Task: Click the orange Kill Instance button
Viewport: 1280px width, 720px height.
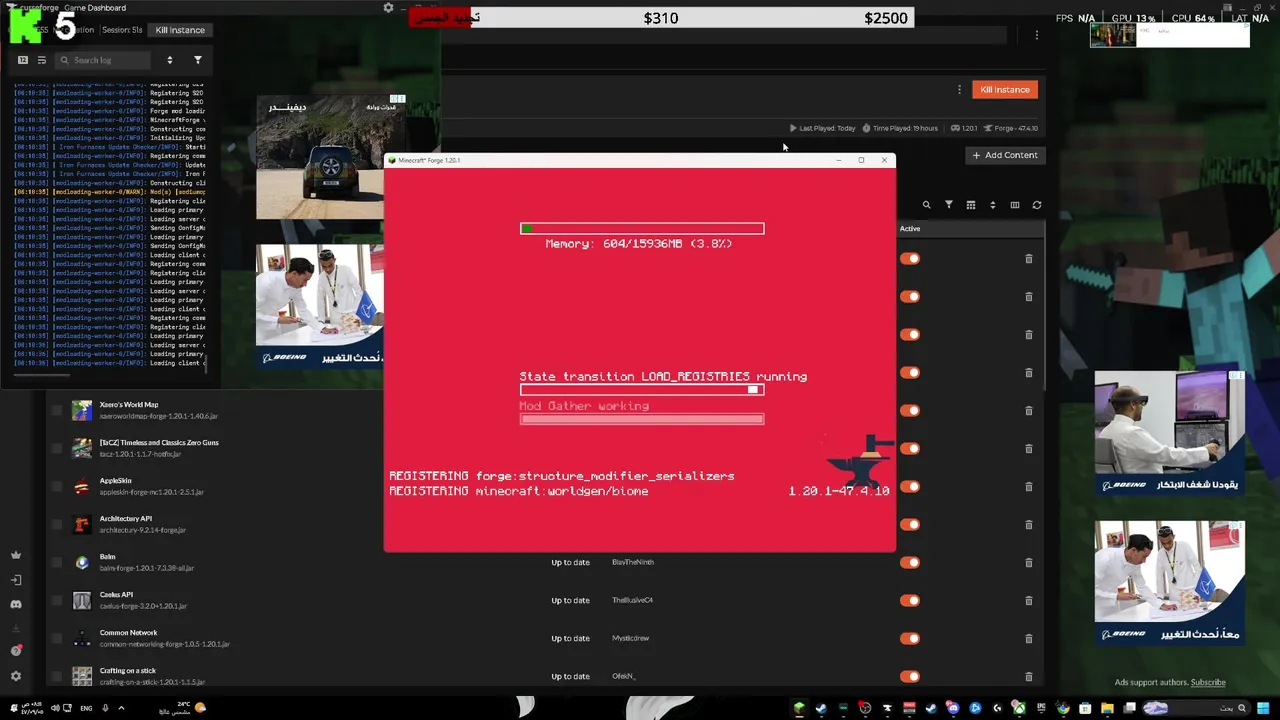Action: (1005, 90)
